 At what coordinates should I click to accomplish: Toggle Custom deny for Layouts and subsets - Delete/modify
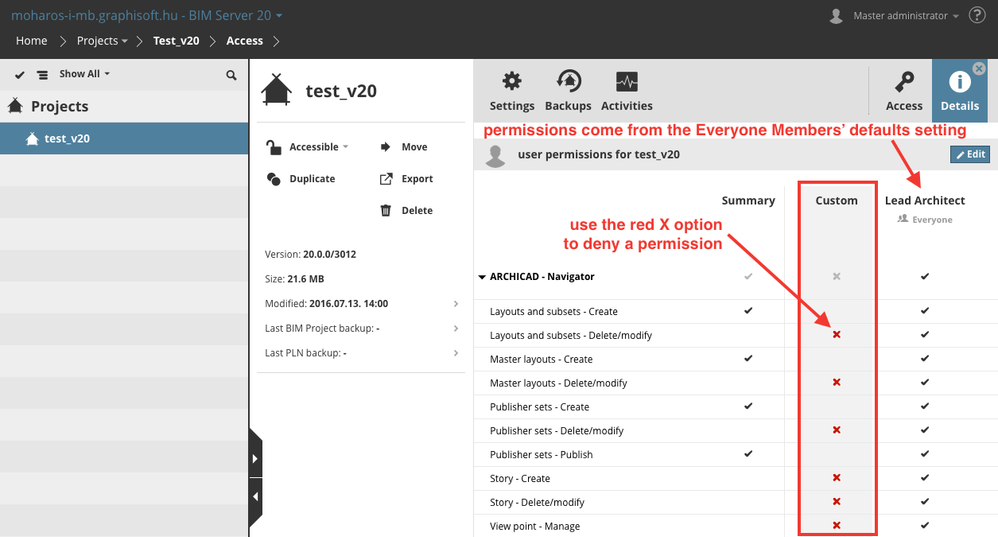point(836,335)
